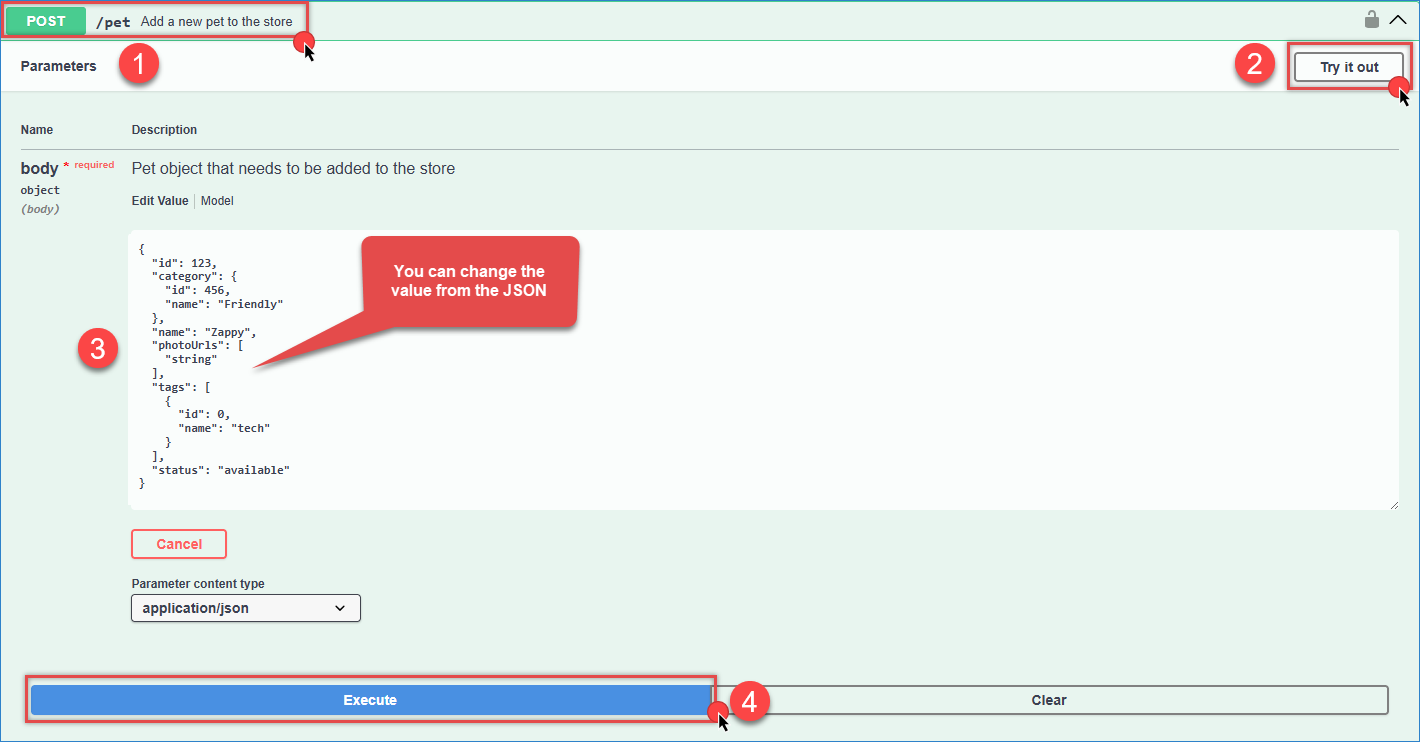Click the red step 4 badge
Image resolution: width=1420 pixels, height=742 pixels.
[750, 701]
